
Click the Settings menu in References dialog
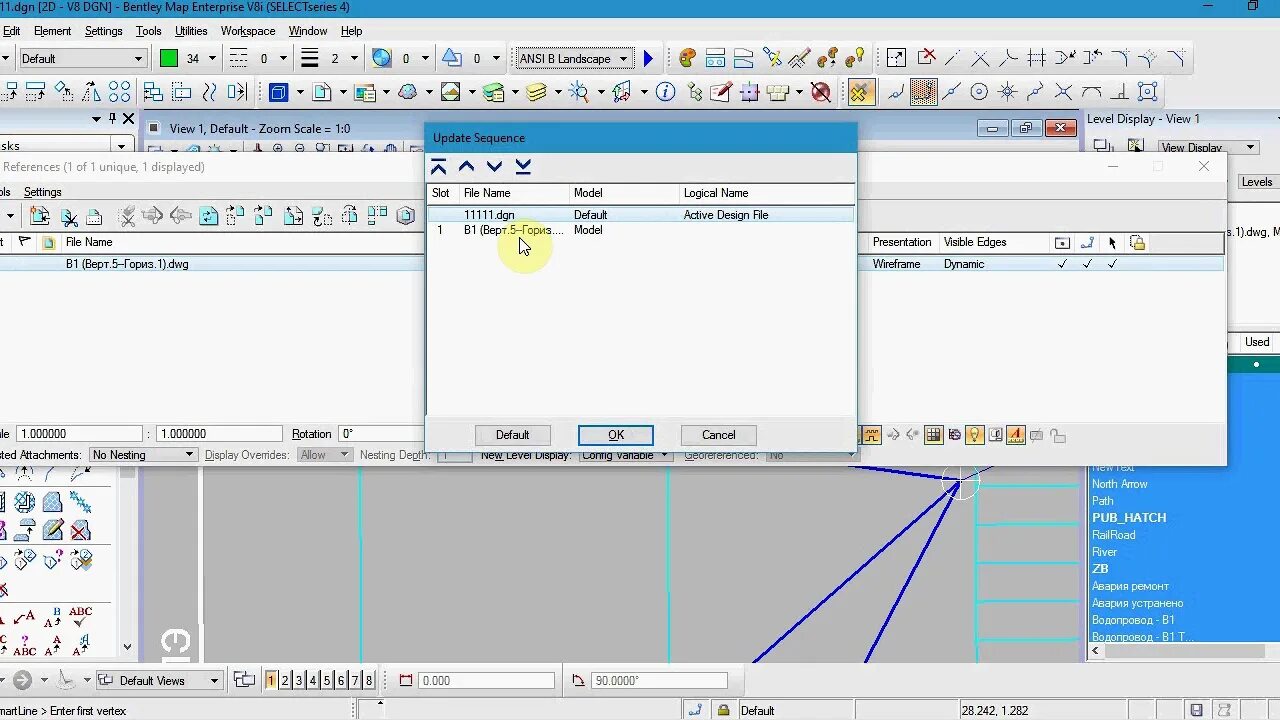(42, 192)
